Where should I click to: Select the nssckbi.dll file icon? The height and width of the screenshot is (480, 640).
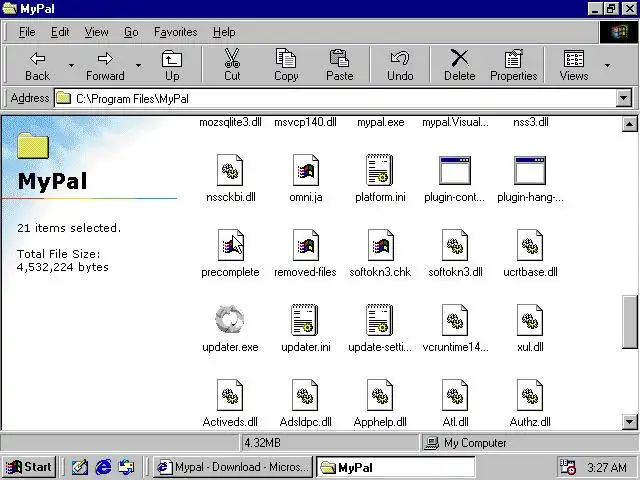click(x=230, y=170)
